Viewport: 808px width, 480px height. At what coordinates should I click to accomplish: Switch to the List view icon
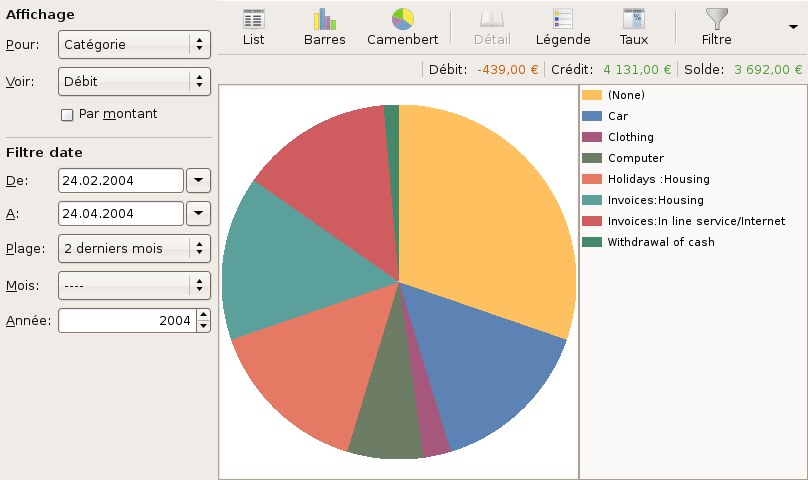(254, 20)
